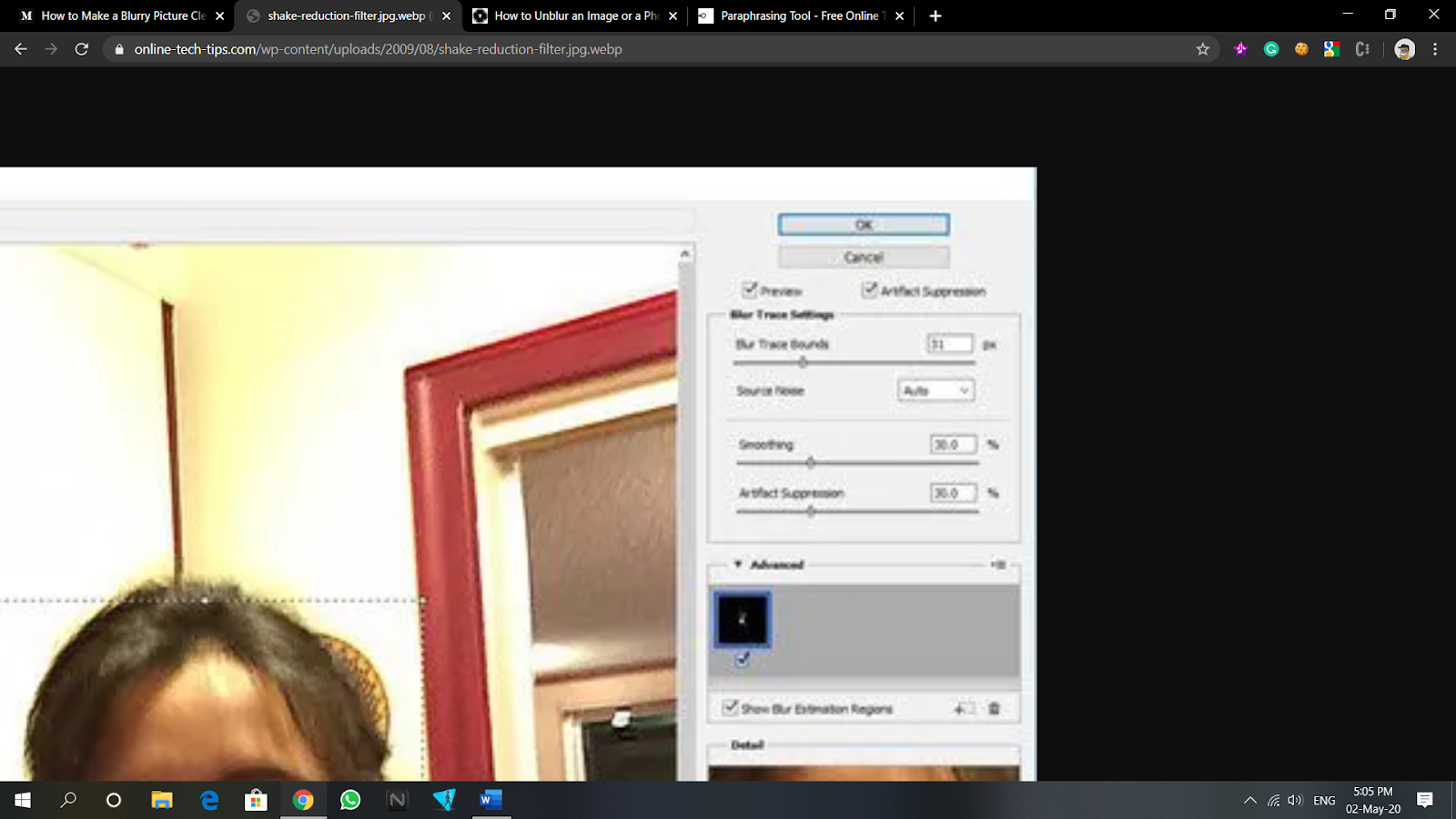Open the purple music star extension
1456x819 pixels.
(x=1240, y=49)
